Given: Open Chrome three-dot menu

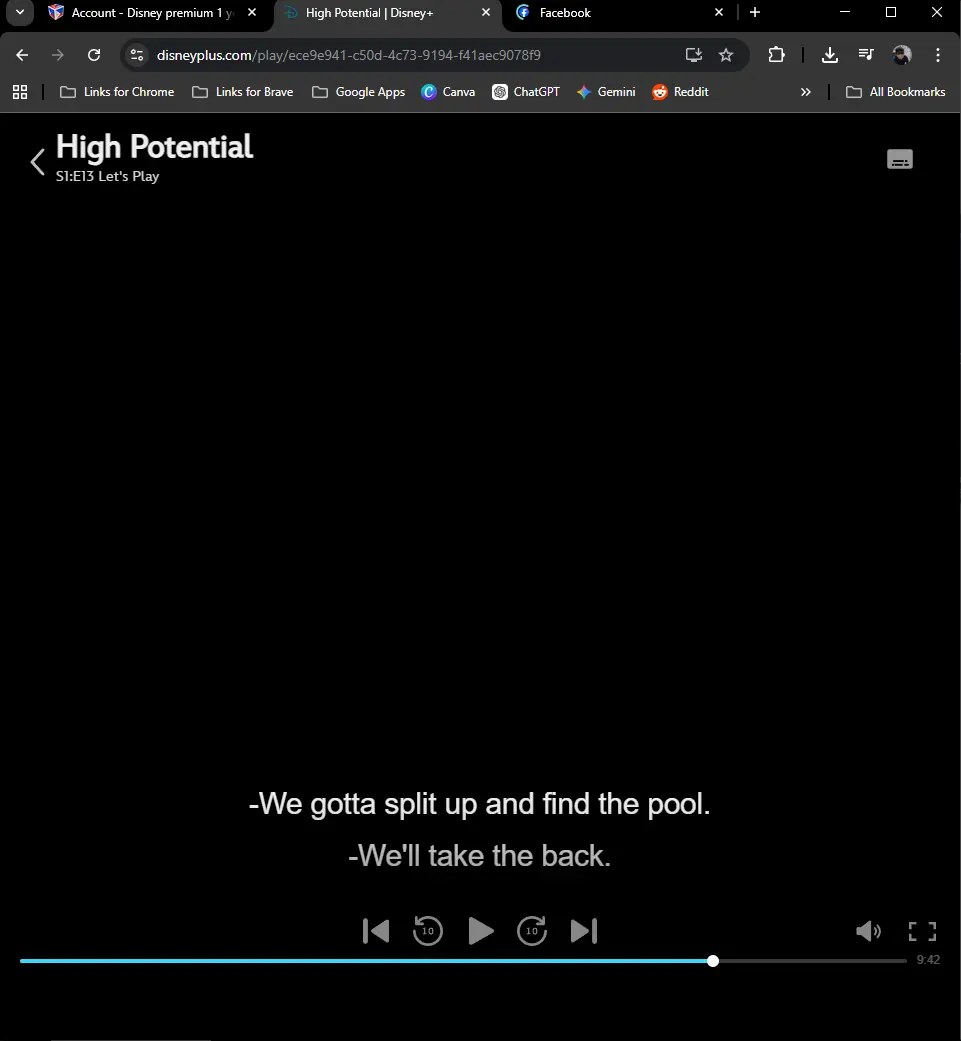Looking at the screenshot, I should point(938,55).
